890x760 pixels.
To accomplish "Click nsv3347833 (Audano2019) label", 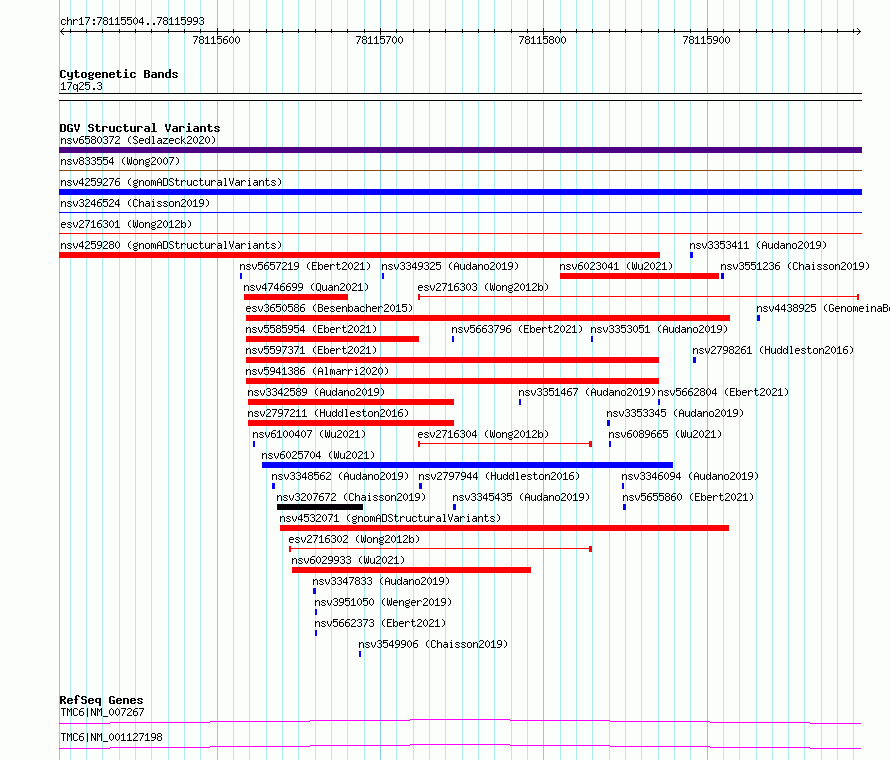I will [x=381, y=581].
